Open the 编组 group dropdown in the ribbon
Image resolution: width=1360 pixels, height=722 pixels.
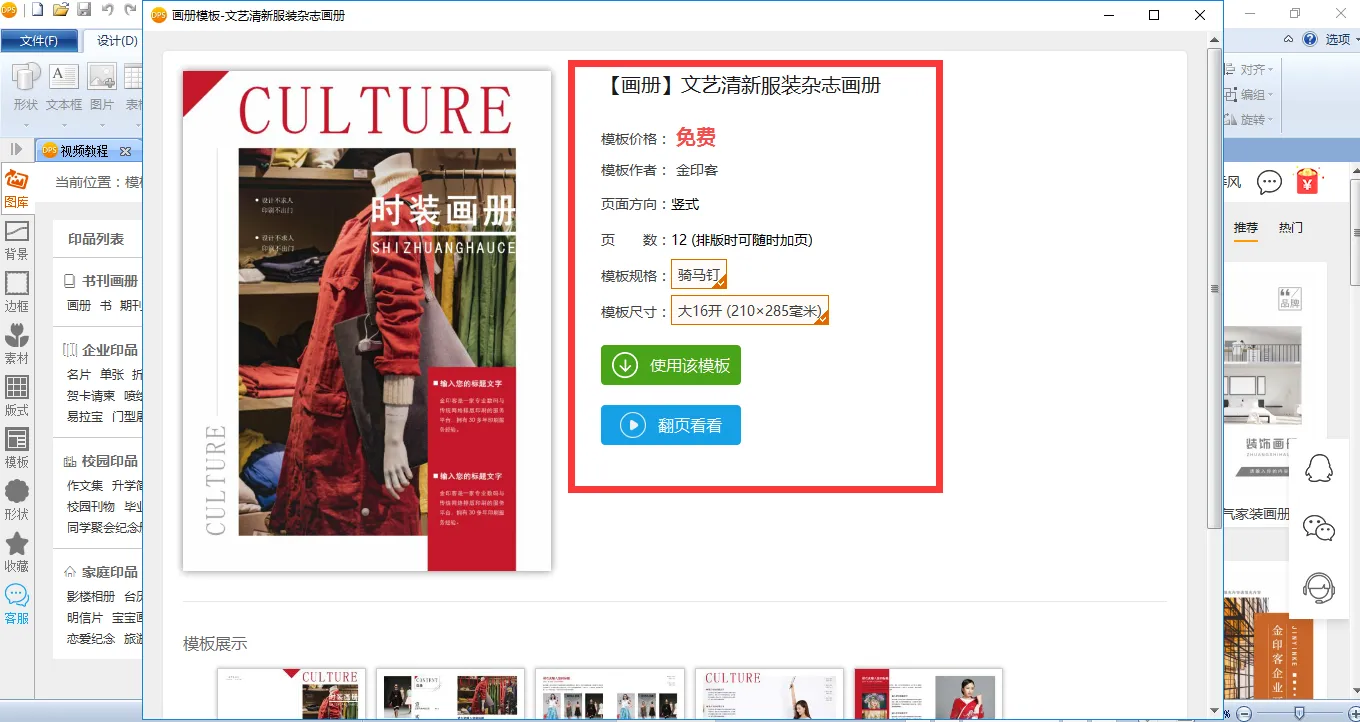(1249, 95)
